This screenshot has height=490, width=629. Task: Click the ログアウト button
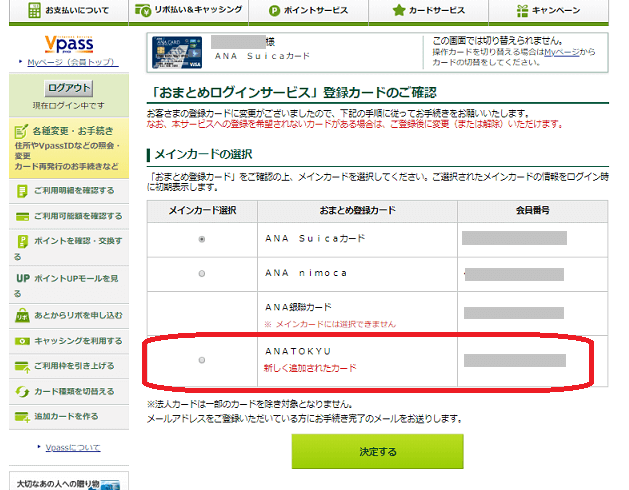[x=69, y=88]
